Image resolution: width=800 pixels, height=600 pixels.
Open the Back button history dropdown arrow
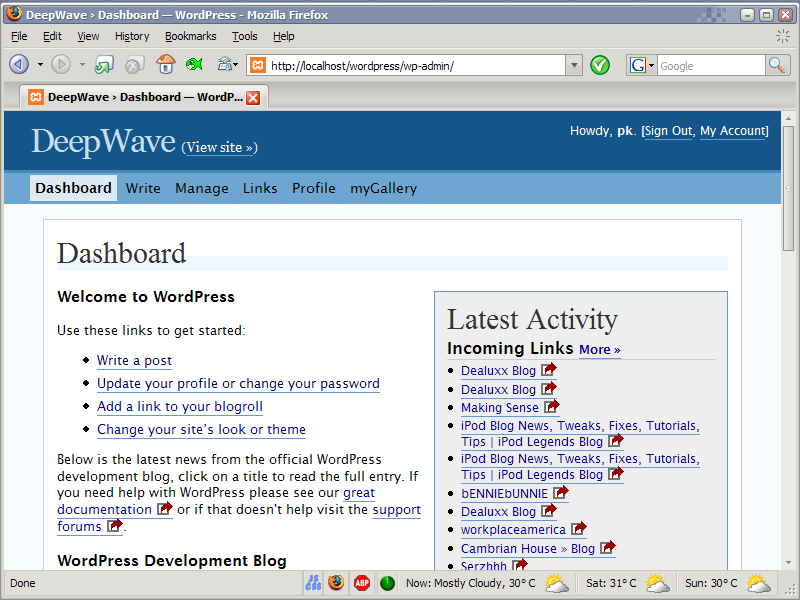click(40, 65)
